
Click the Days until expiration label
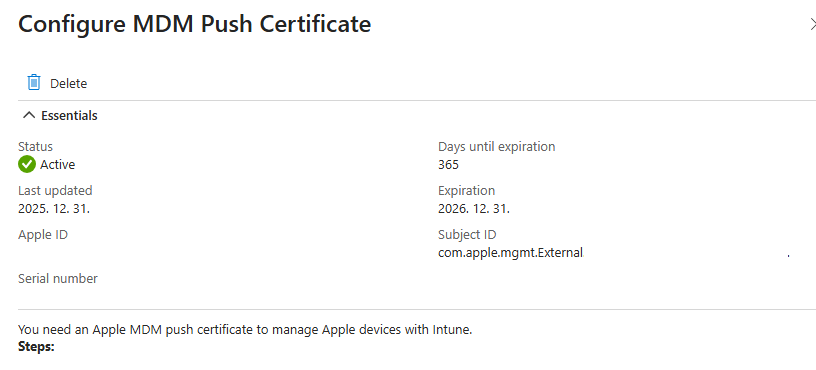point(496,147)
